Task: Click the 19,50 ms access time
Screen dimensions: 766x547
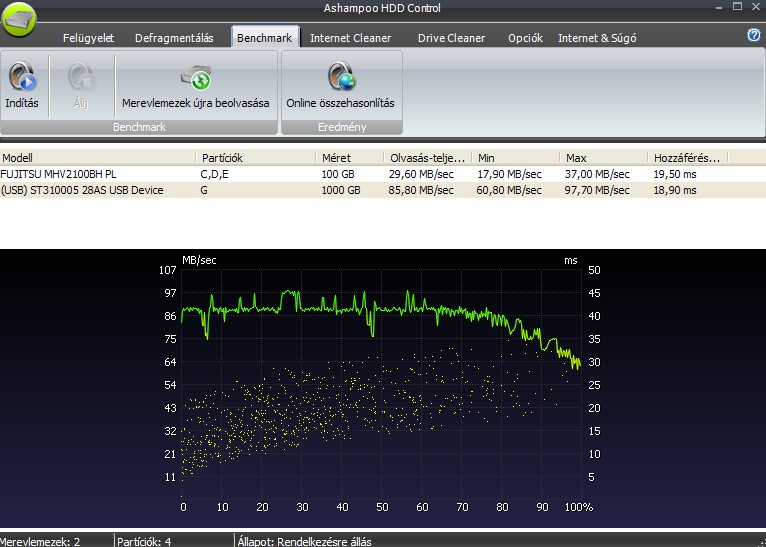Action: 675,174
